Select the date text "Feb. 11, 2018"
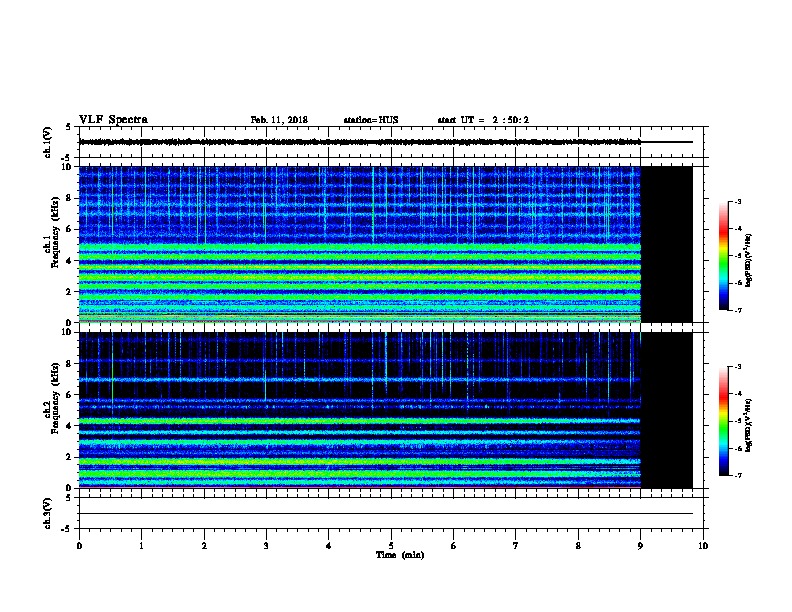This screenshot has height=612, width=792. click(279, 120)
